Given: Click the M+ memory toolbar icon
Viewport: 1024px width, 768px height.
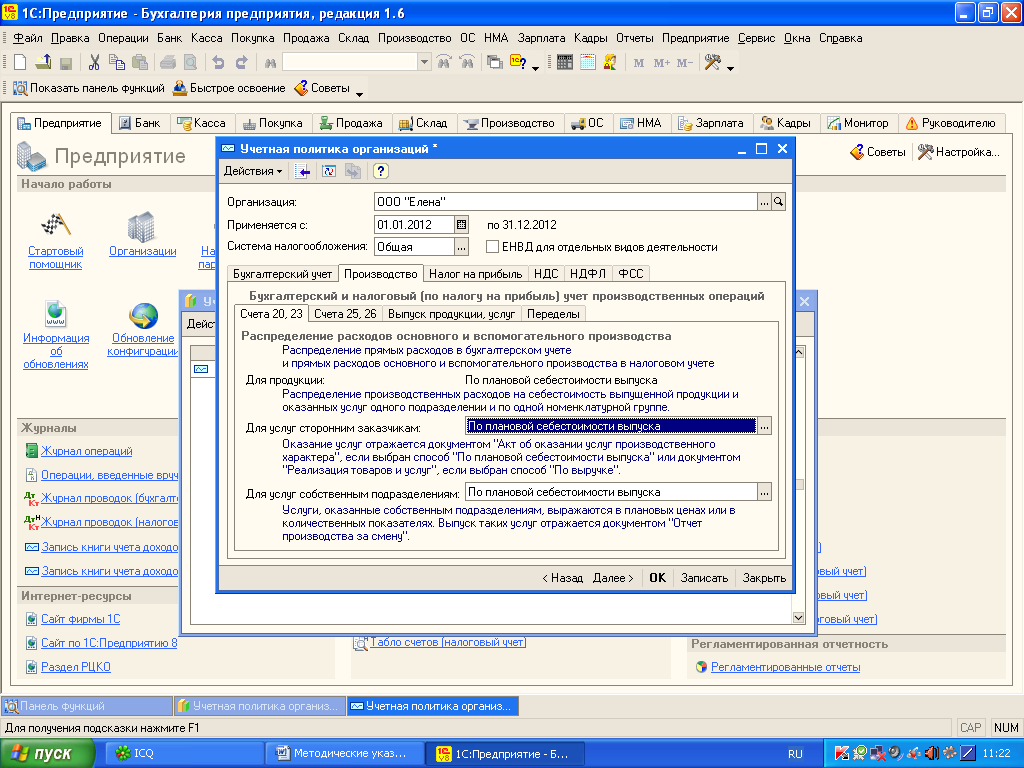Looking at the screenshot, I should point(662,63).
